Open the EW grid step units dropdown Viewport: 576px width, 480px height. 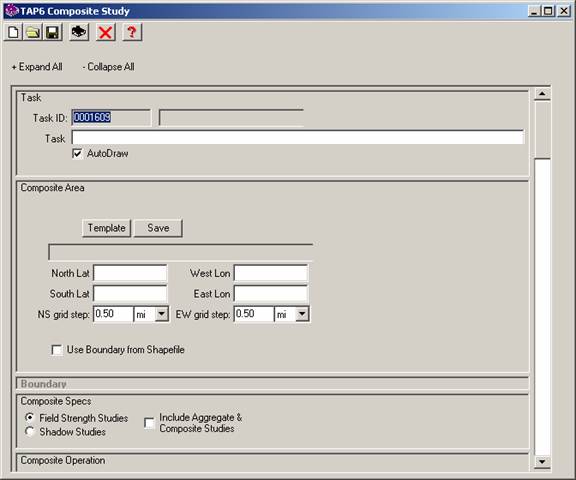pyautogui.click(x=302, y=314)
